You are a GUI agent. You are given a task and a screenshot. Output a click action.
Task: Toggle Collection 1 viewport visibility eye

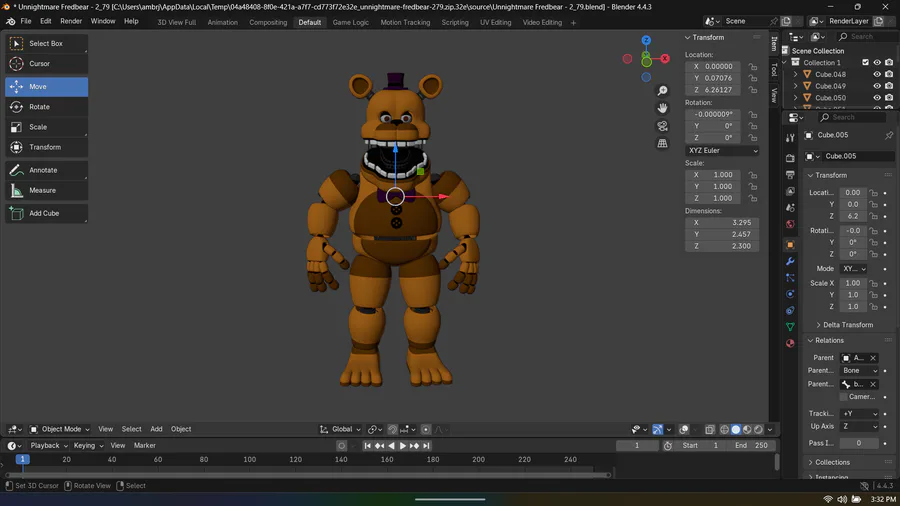coord(877,63)
